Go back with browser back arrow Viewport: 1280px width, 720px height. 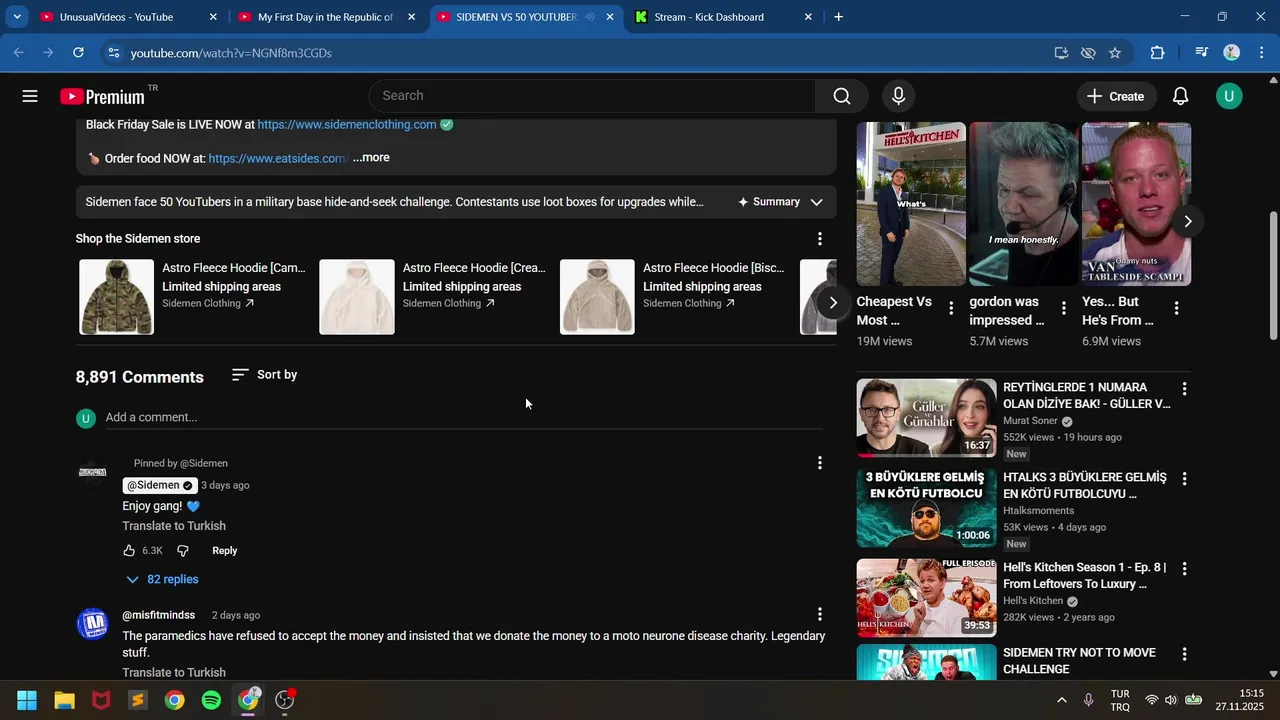point(18,53)
